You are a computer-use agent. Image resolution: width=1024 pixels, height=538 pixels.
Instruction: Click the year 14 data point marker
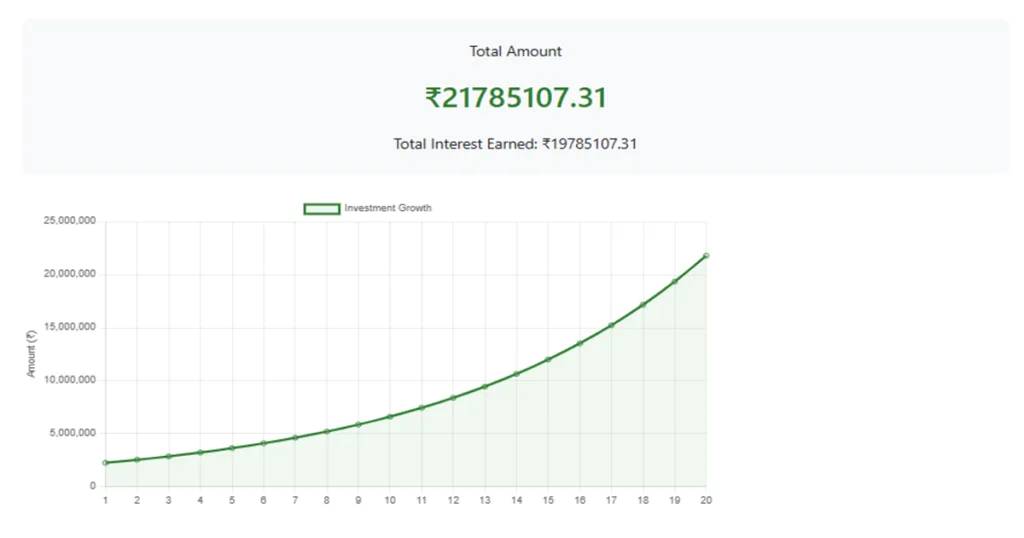(517, 374)
